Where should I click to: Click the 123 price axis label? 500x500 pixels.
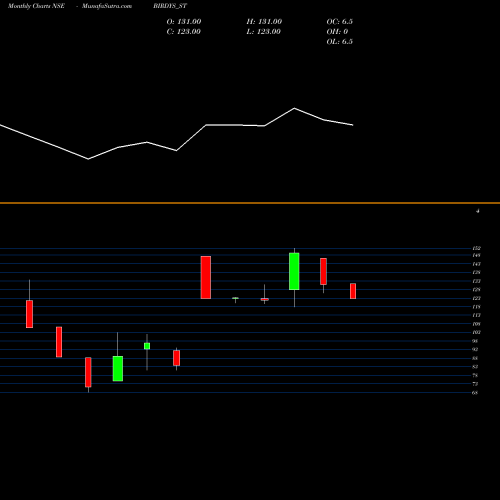pyautogui.click(x=476, y=298)
